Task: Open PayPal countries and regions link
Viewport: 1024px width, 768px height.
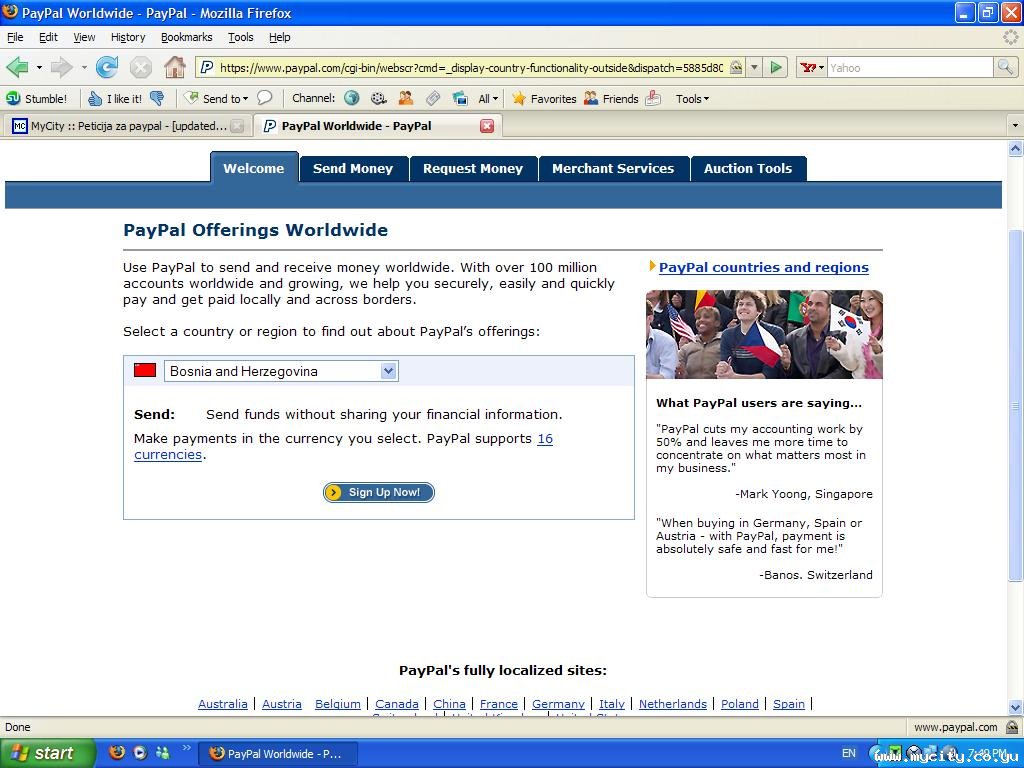Action: pos(763,267)
